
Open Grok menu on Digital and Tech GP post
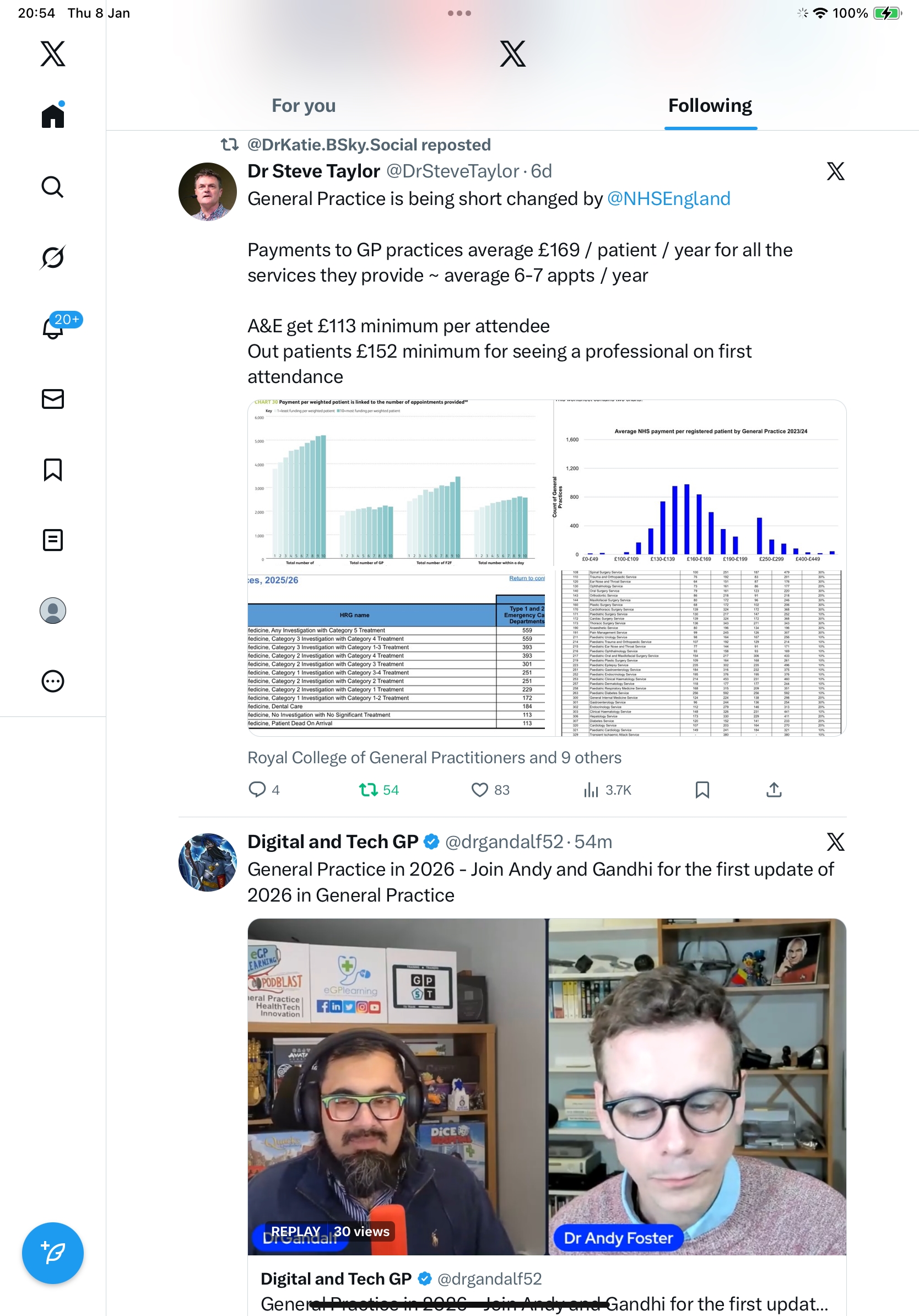click(835, 842)
